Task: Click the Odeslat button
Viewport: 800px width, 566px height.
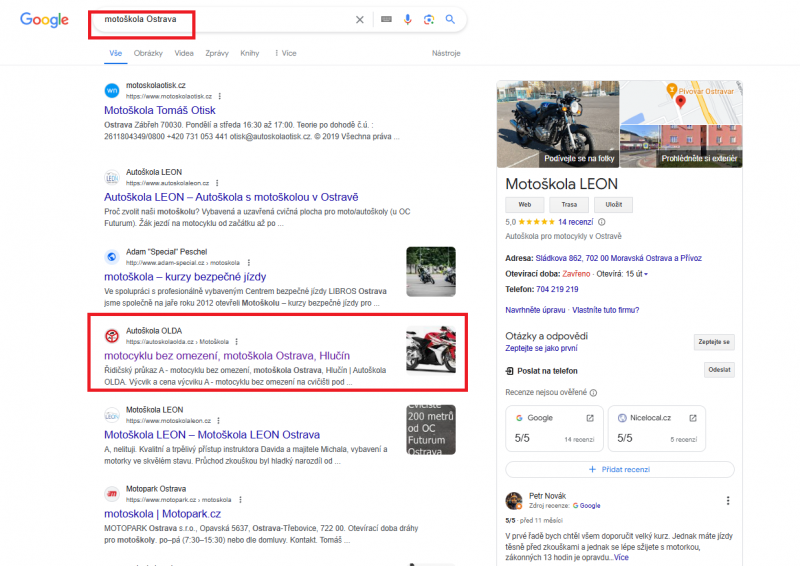Action: coord(719,370)
